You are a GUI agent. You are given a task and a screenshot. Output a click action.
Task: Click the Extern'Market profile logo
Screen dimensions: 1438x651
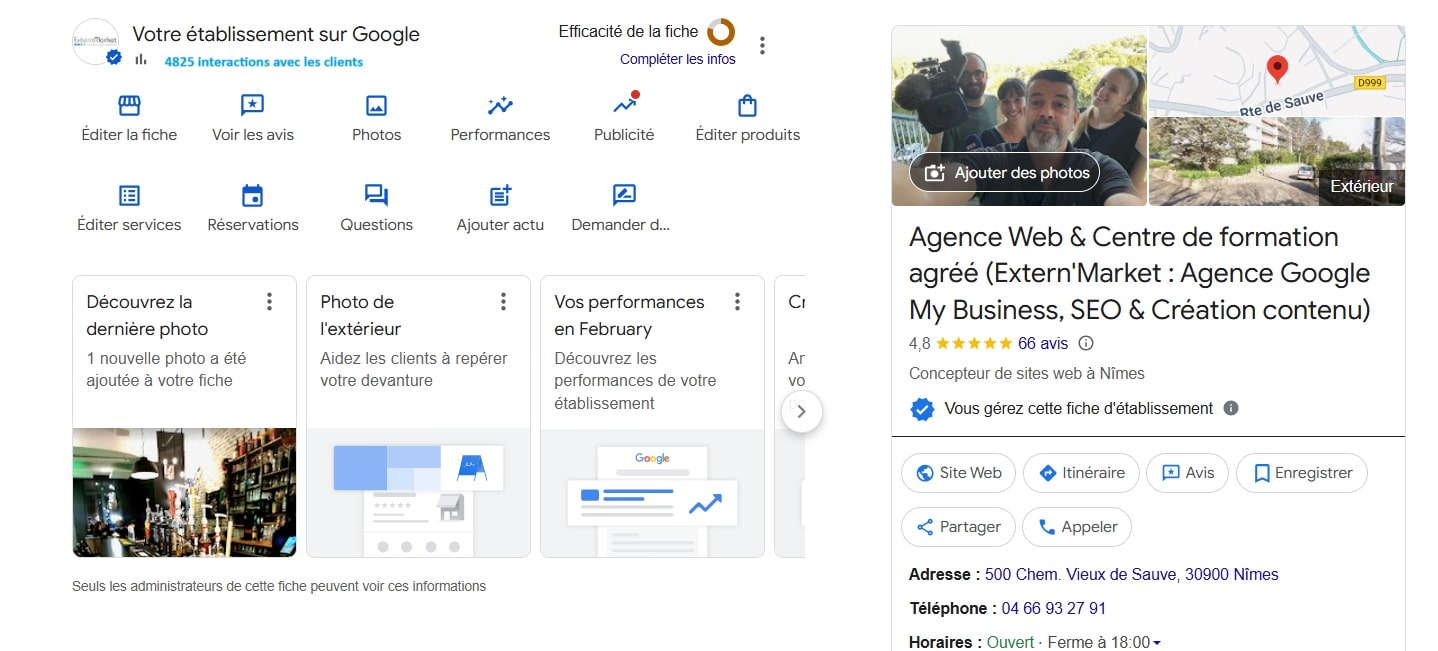[96, 42]
